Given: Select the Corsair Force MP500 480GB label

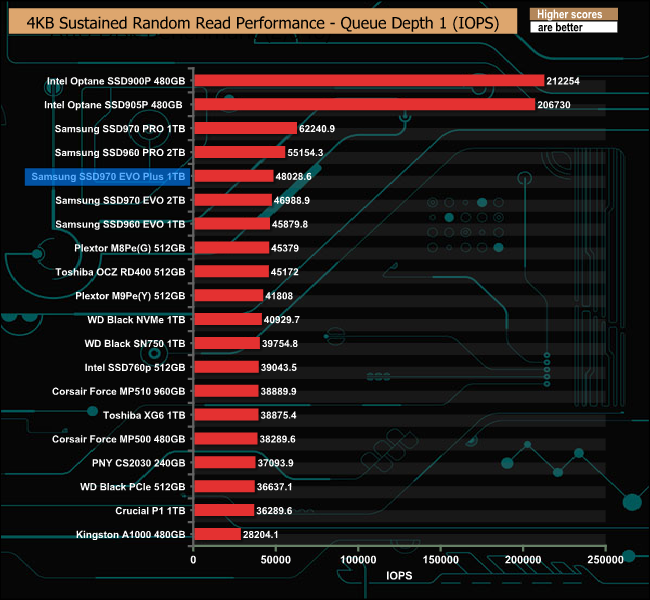Looking at the screenshot, I should [x=119, y=439].
